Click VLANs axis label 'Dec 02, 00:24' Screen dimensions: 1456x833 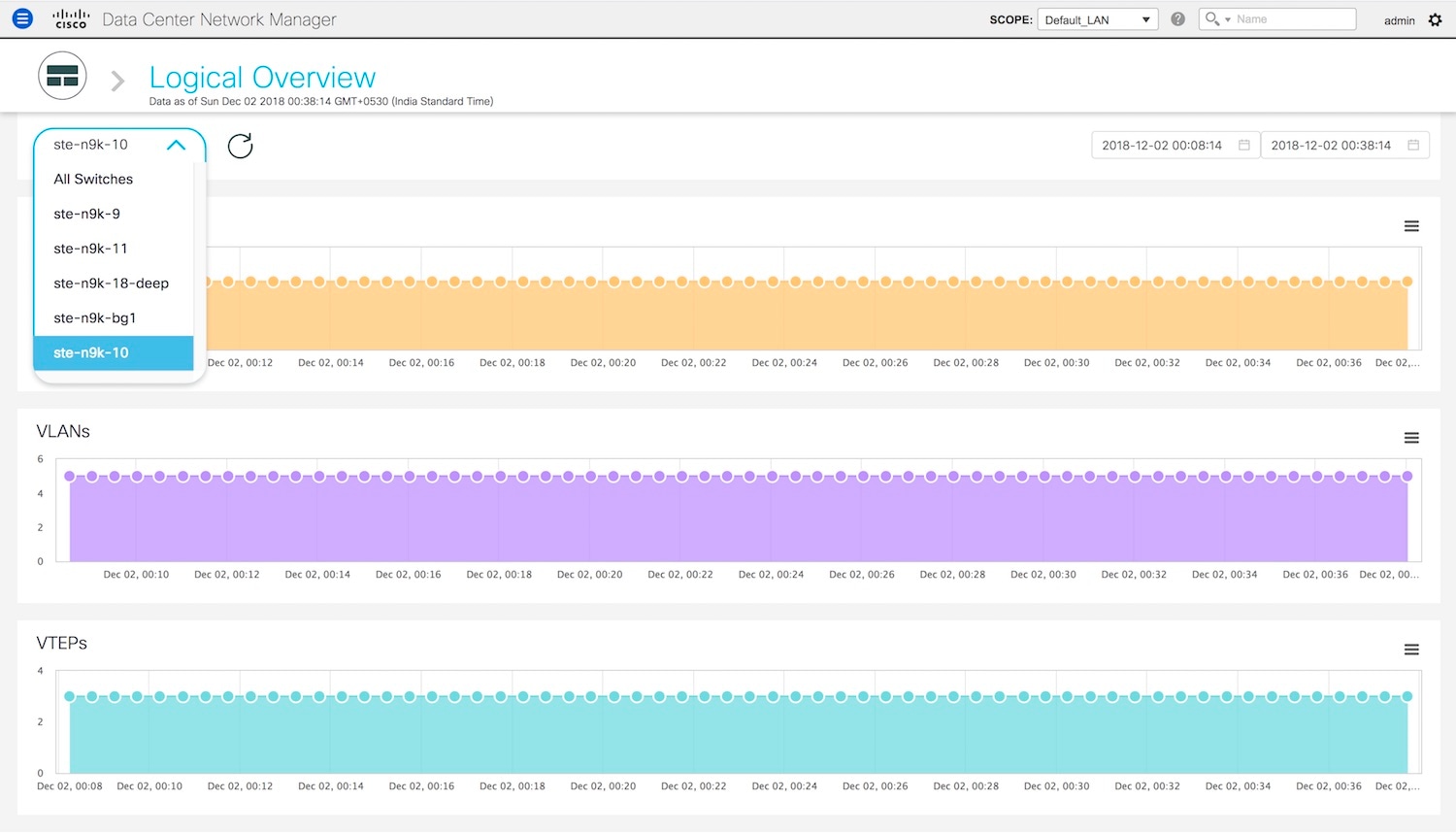tap(771, 575)
